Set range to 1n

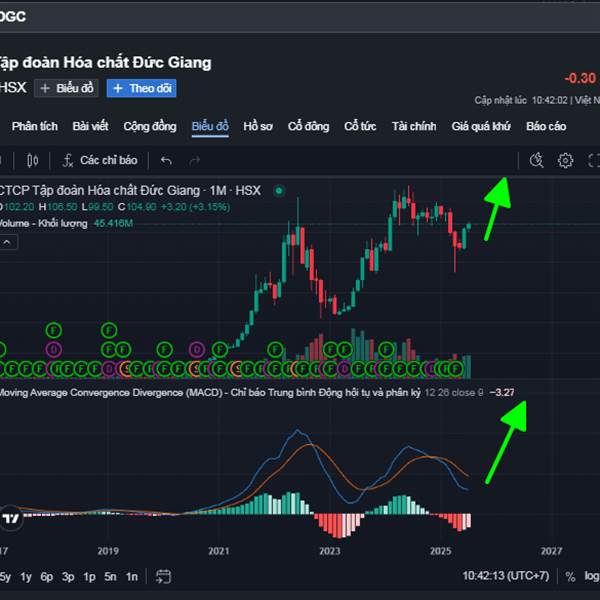point(132,577)
